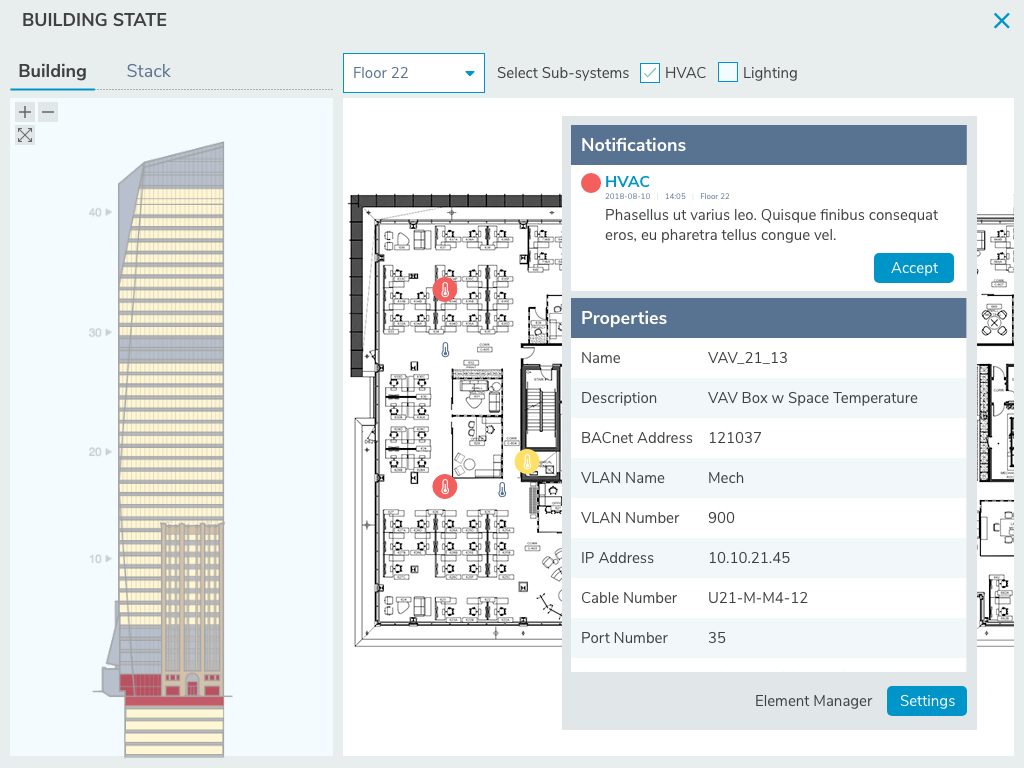The image size is (1024, 768).
Task: Click floor 30 marker on building
Action: [100, 332]
